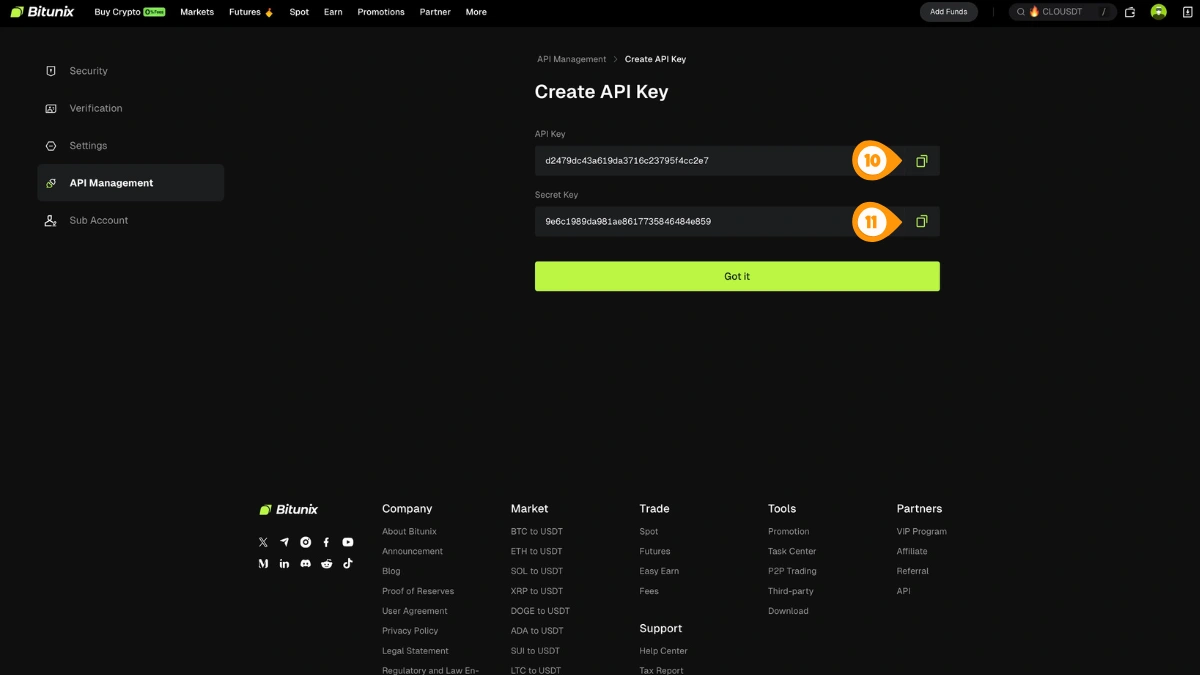Open the wallet icon in header

[1130, 12]
